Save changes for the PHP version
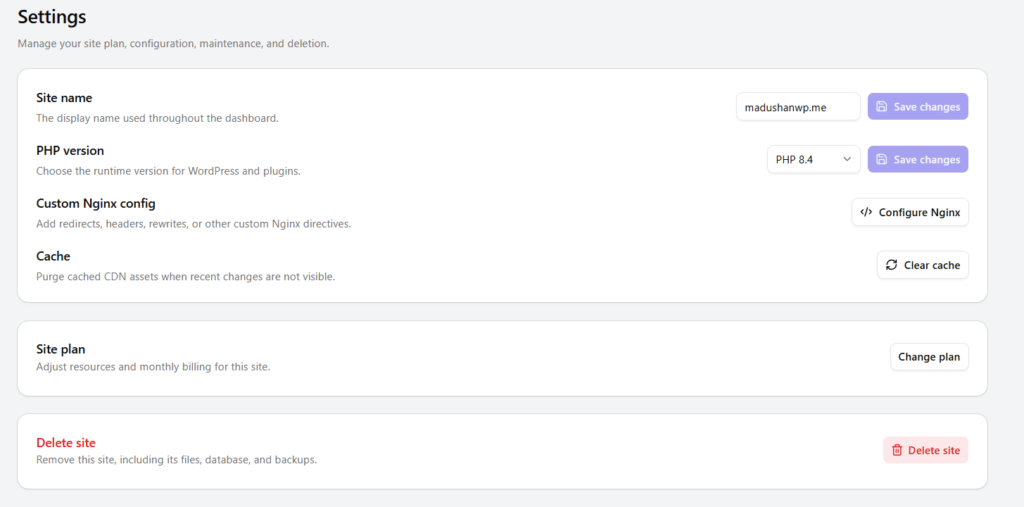 (x=918, y=159)
